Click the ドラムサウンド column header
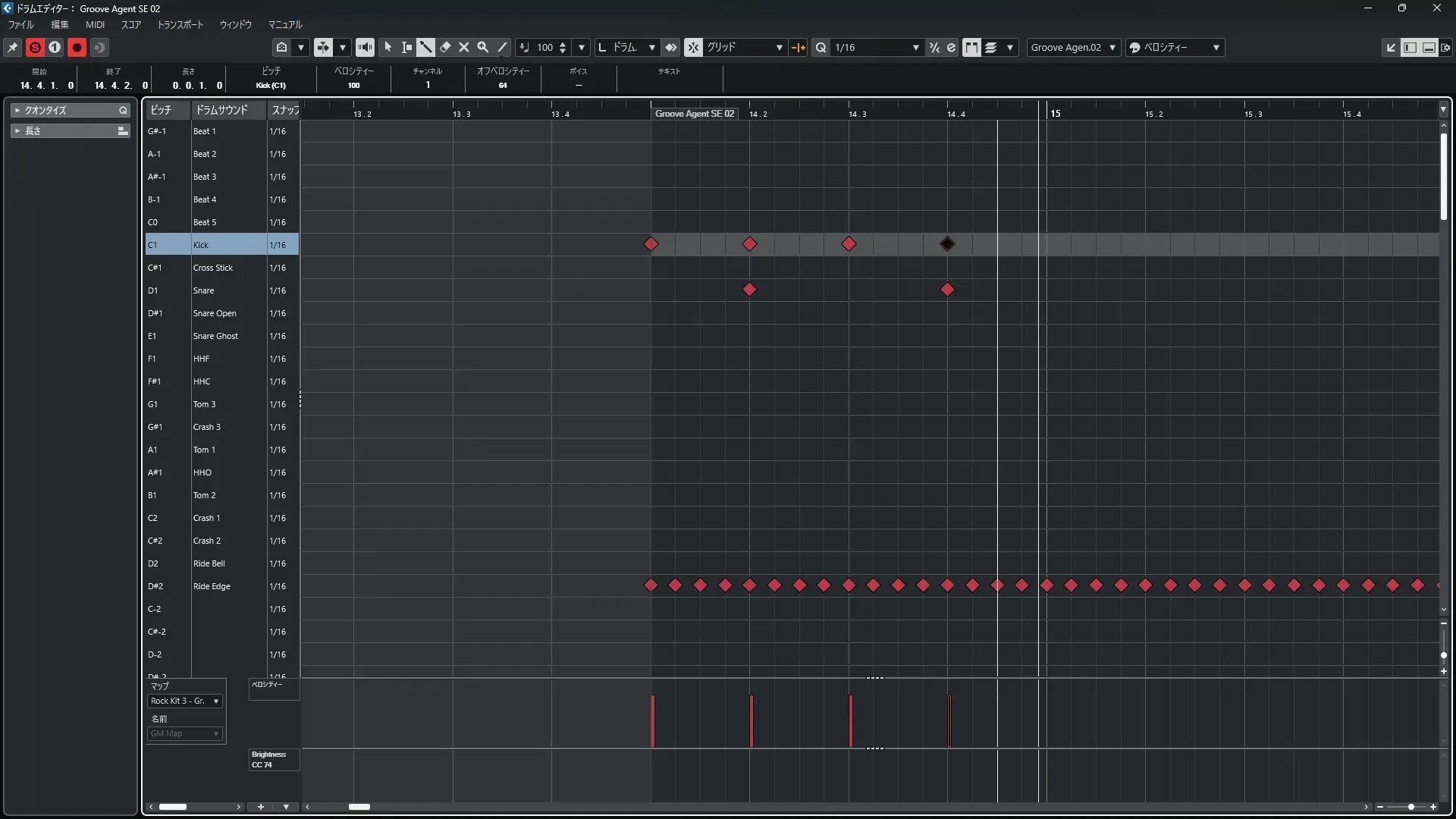 tap(221, 110)
